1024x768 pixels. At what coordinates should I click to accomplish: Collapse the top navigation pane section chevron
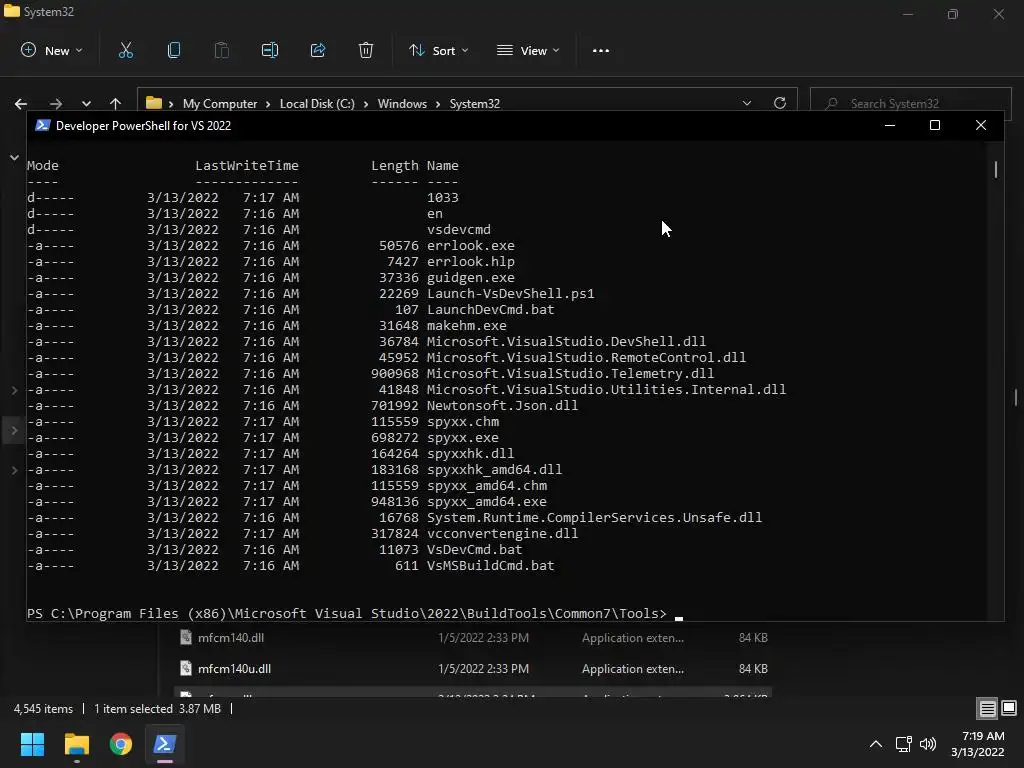pos(14,157)
